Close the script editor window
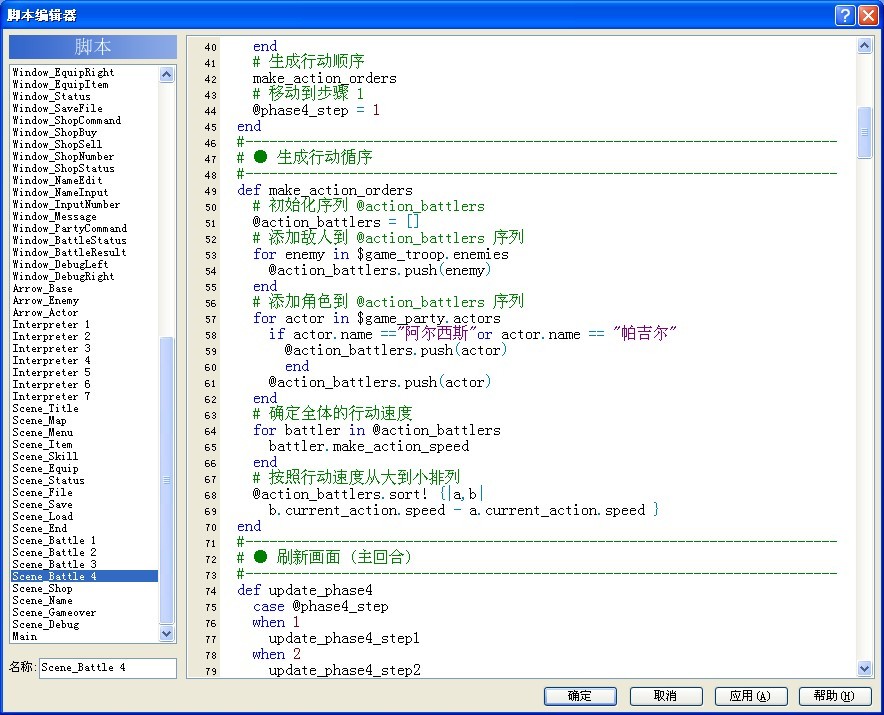 coord(868,15)
